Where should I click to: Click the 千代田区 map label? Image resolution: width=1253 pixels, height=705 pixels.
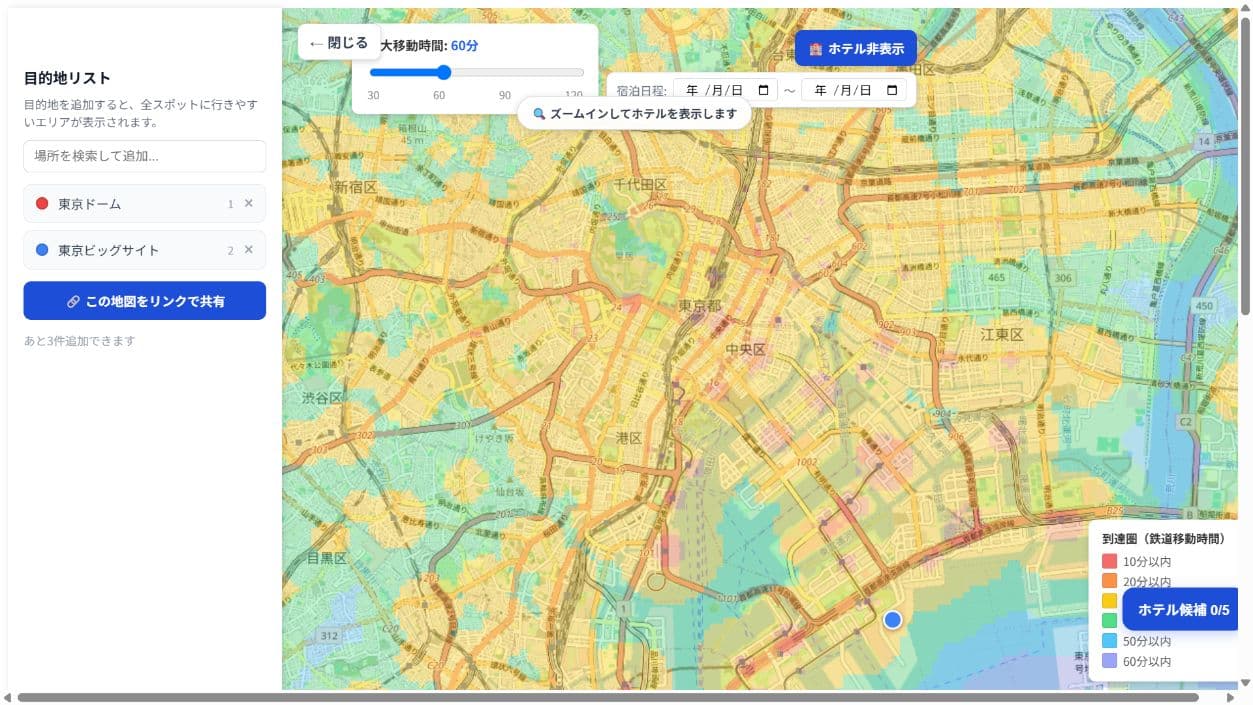click(x=640, y=185)
